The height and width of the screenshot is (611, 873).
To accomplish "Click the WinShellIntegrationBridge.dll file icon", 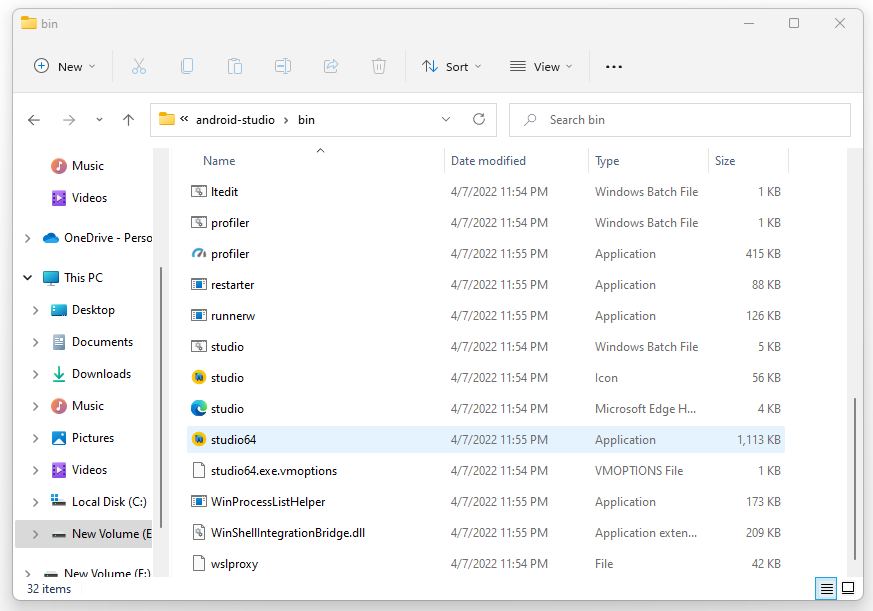I will pyautogui.click(x=199, y=532).
